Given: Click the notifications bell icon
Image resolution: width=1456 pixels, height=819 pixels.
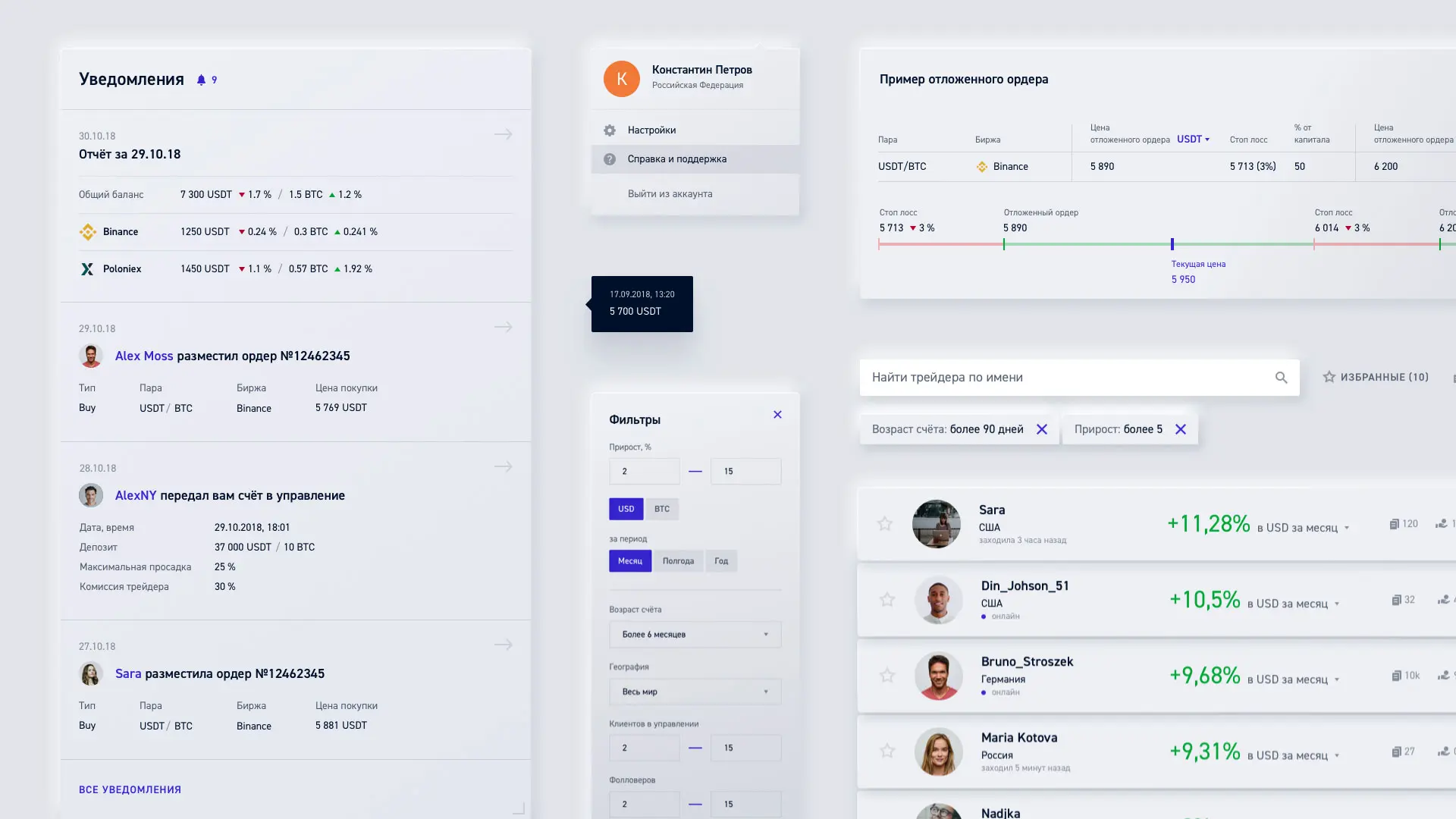Looking at the screenshot, I should tap(201, 80).
